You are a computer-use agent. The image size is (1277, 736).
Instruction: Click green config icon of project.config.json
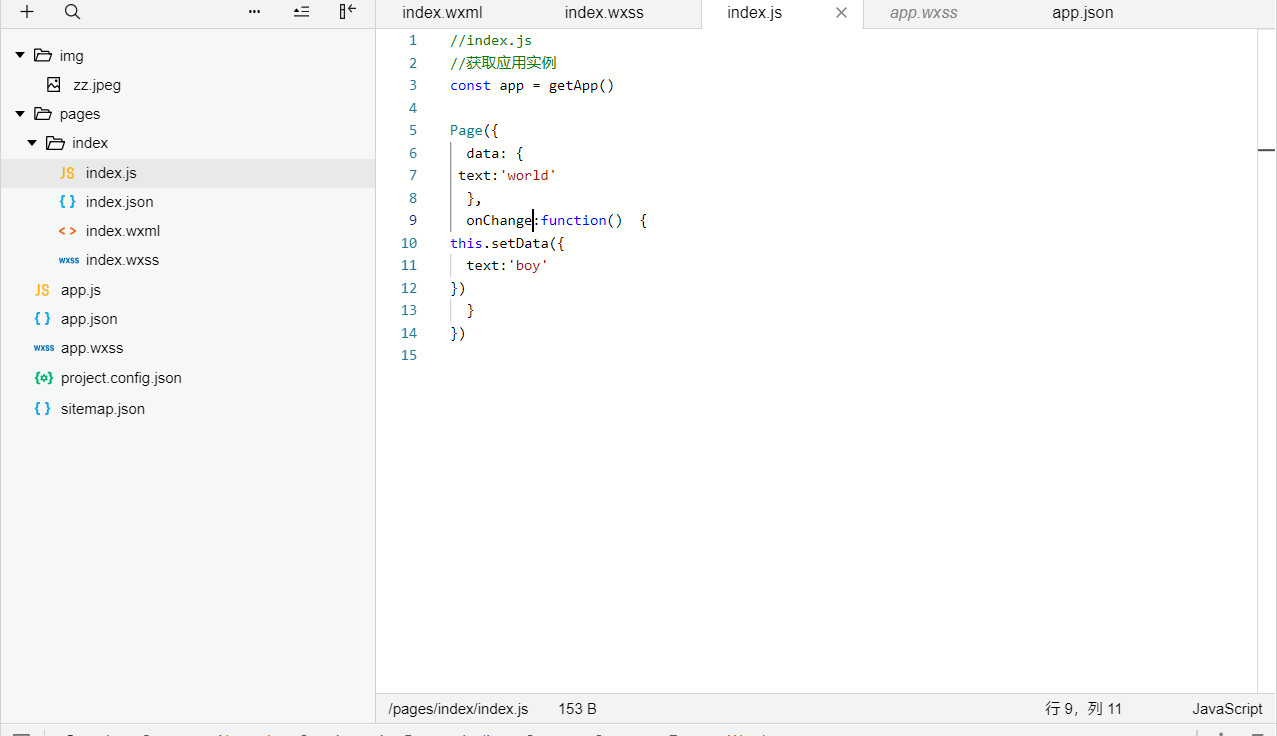[43, 378]
